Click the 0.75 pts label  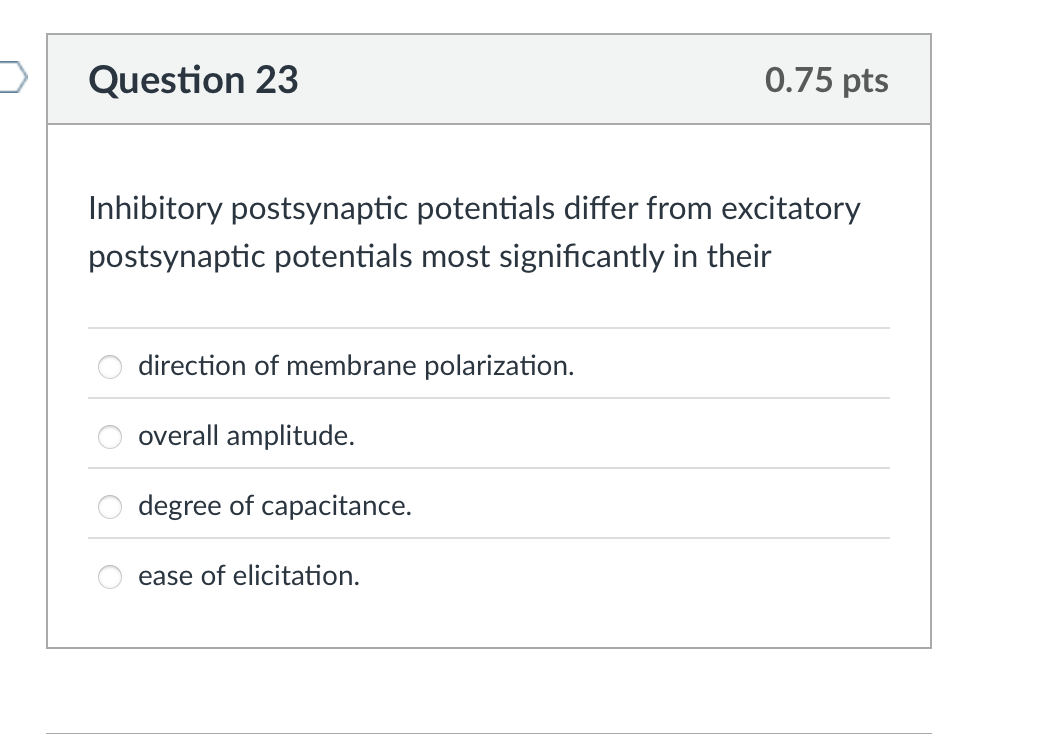825,80
